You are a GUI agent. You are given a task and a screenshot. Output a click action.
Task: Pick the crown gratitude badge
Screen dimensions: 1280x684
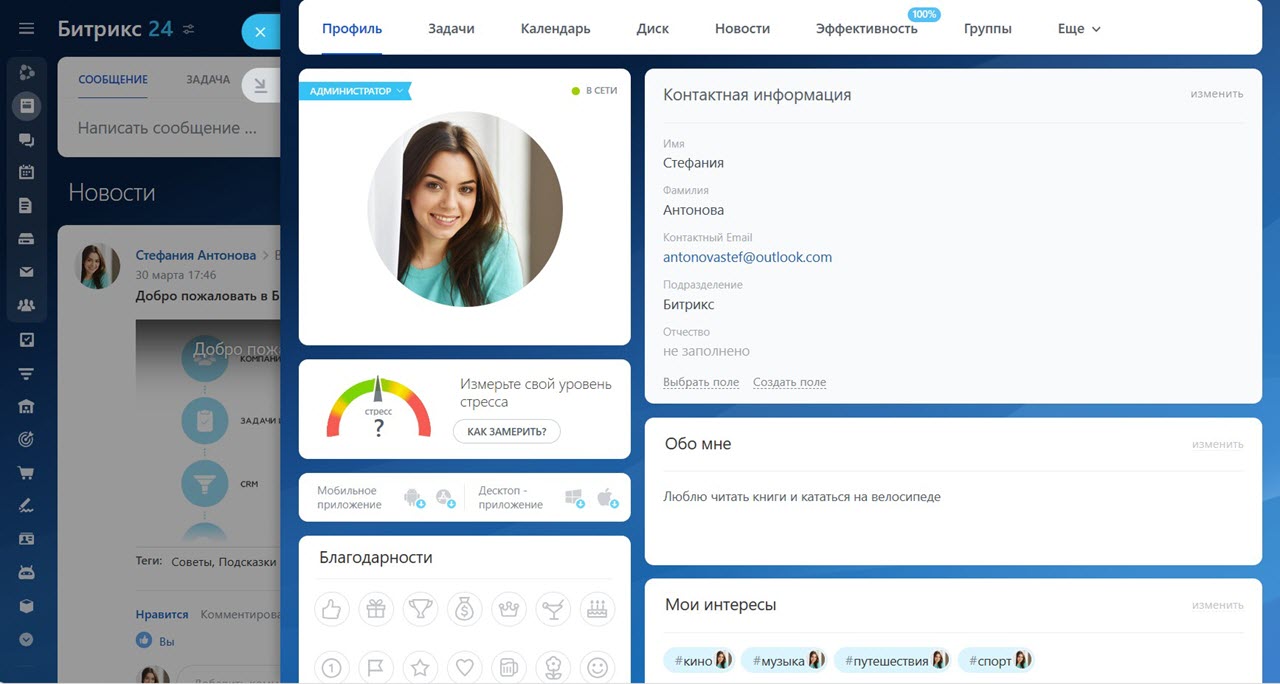click(509, 608)
